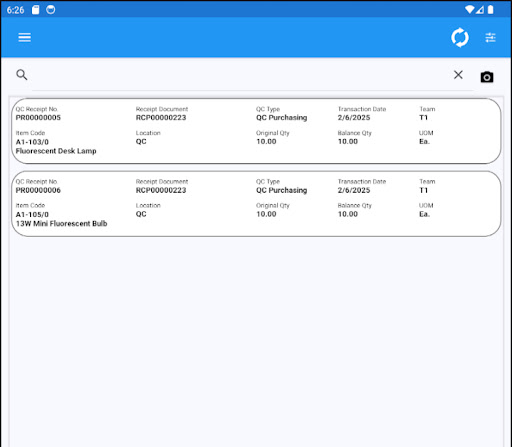
Task: Open the hamburger navigation menu
Action: pyautogui.click(x=24, y=37)
